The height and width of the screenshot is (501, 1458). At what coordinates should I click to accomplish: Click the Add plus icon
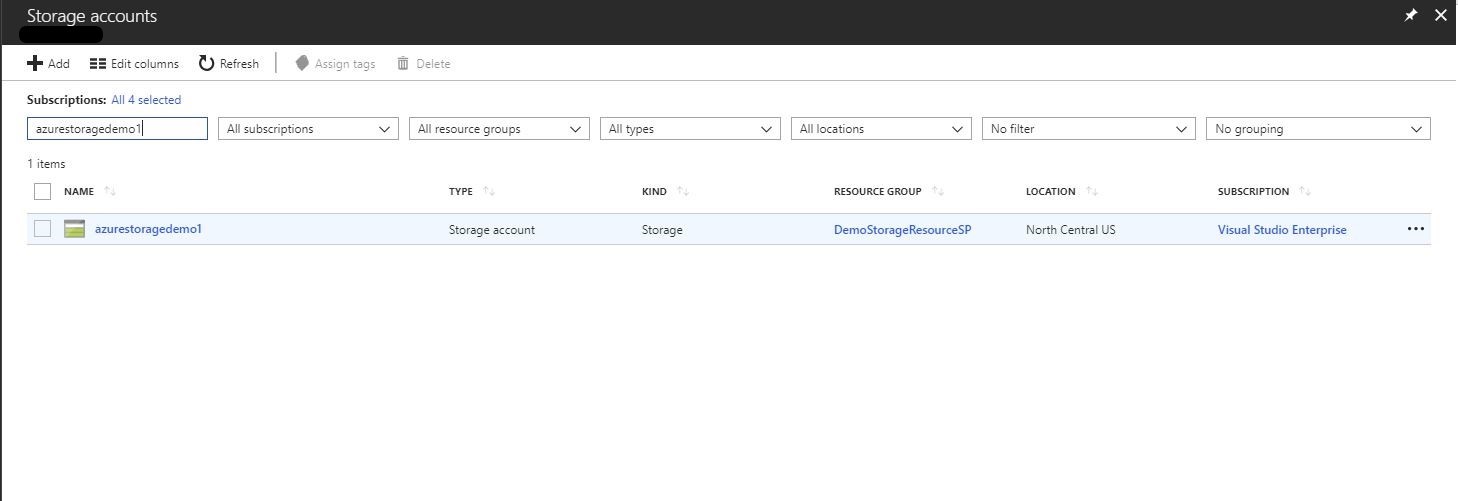[x=35, y=64]
